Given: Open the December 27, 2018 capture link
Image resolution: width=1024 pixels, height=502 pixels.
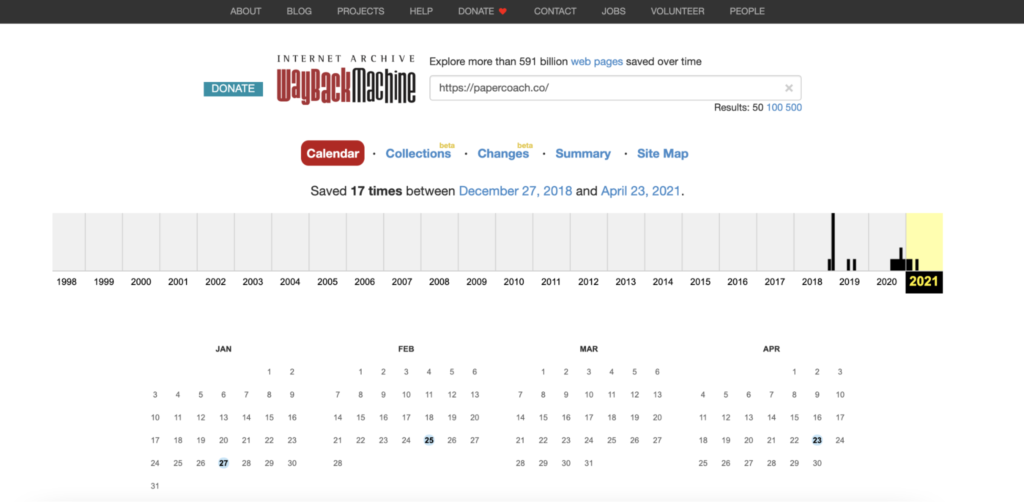Looking at the screenshot, I should pos(515,191).
